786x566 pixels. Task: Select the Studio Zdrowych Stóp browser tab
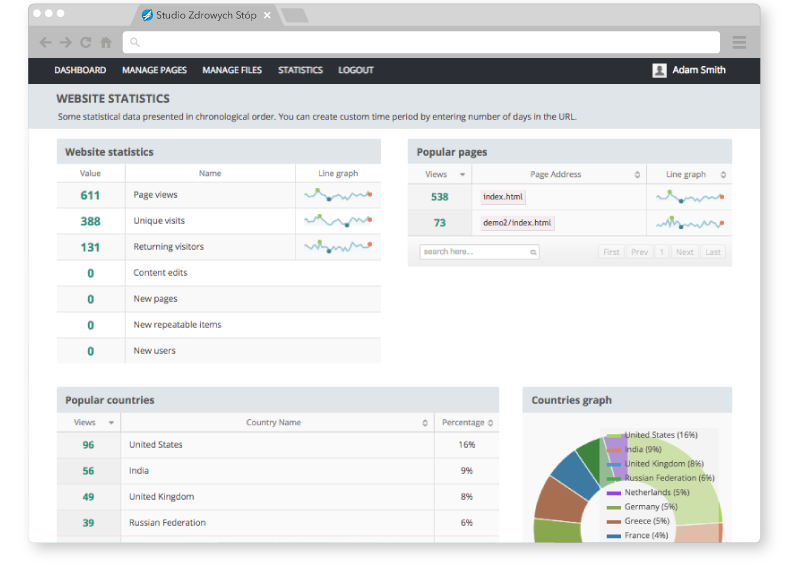point(206,15)
